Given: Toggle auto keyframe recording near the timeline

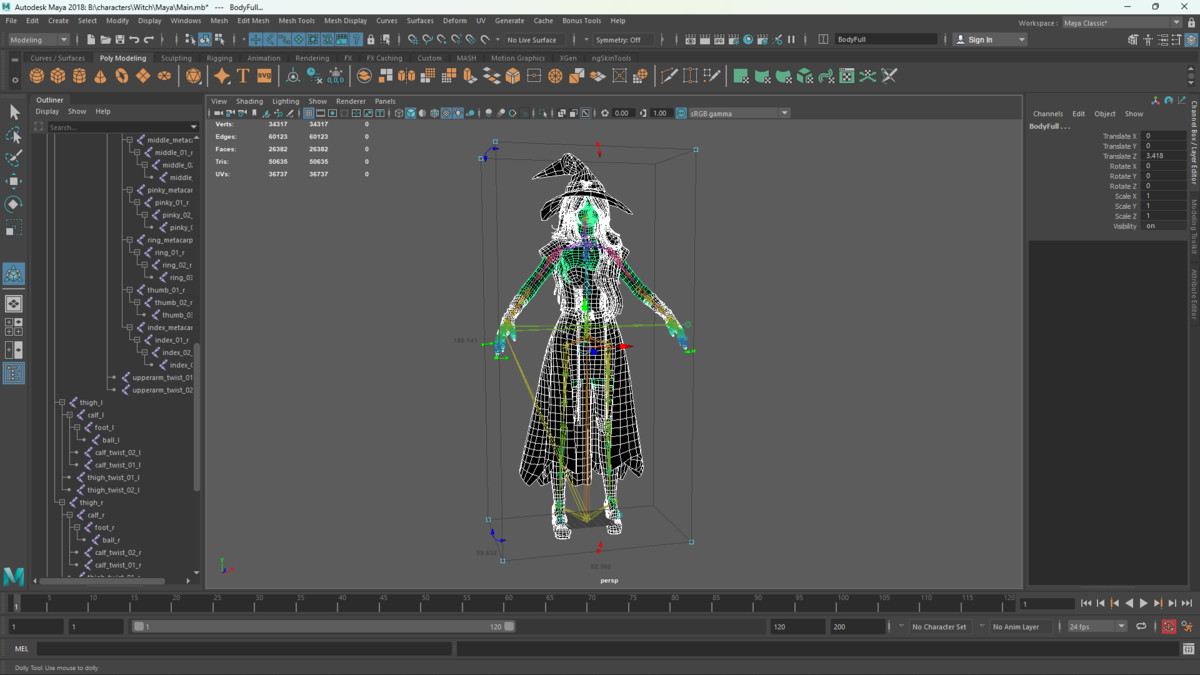Looking at the screenshot, I should point(1169,626).
